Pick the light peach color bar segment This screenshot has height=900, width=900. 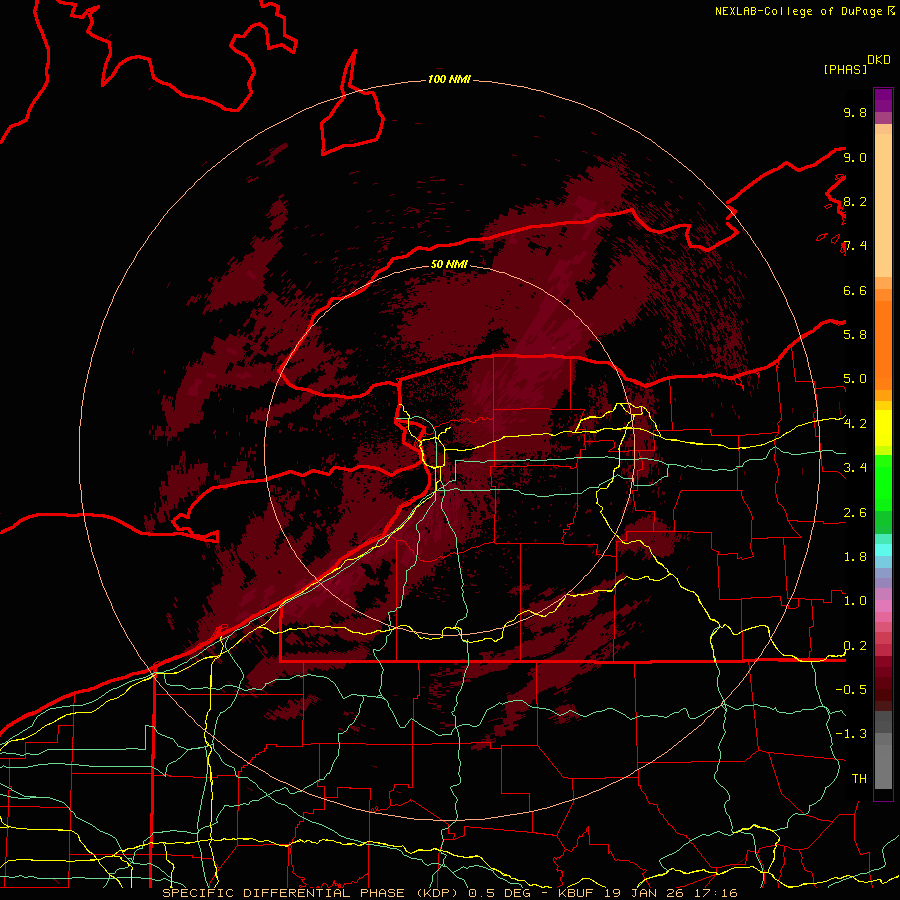[x=883, y=207]
